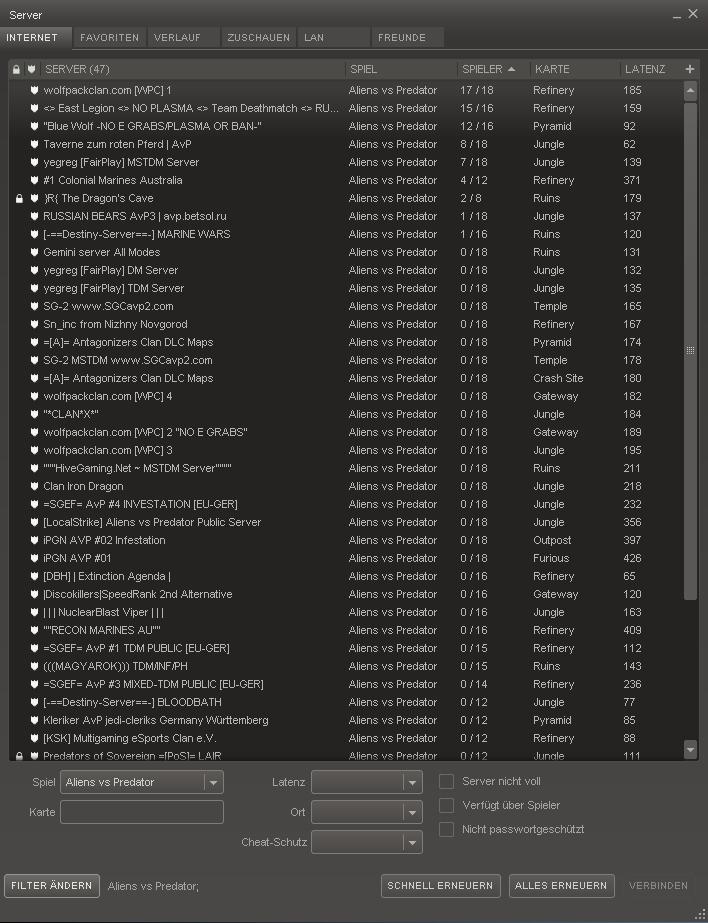Toggle the 'Verfügt über Spieler' checkbox
708x923 pixels.
(x=447, y=805)
